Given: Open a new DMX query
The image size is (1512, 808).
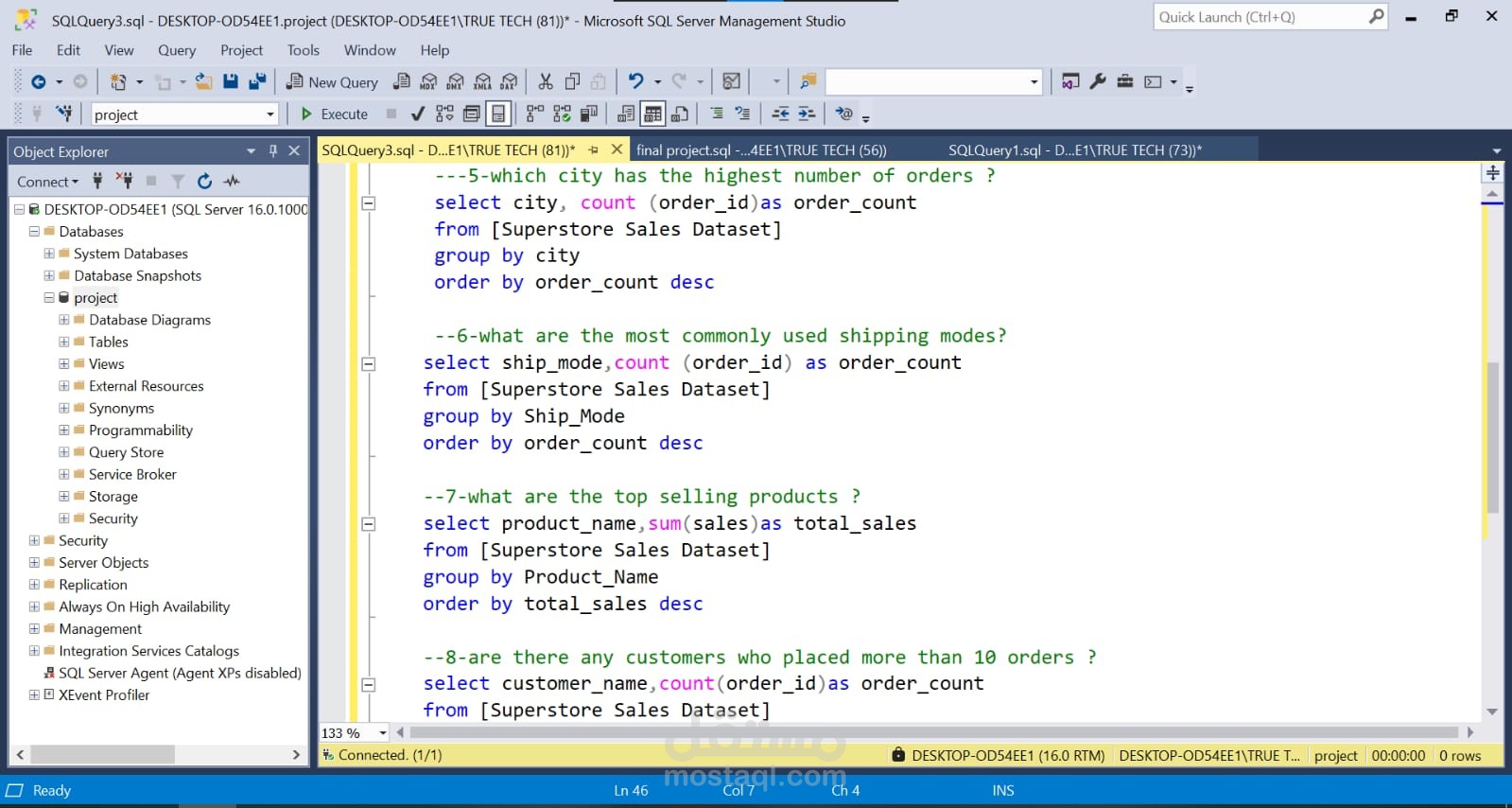Looking at the screenshot, I should pyautogui.click(x=456, y=82).
